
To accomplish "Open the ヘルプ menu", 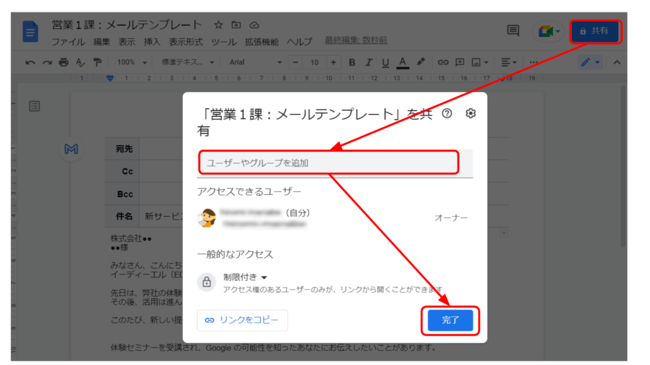I will pos(299,42).
